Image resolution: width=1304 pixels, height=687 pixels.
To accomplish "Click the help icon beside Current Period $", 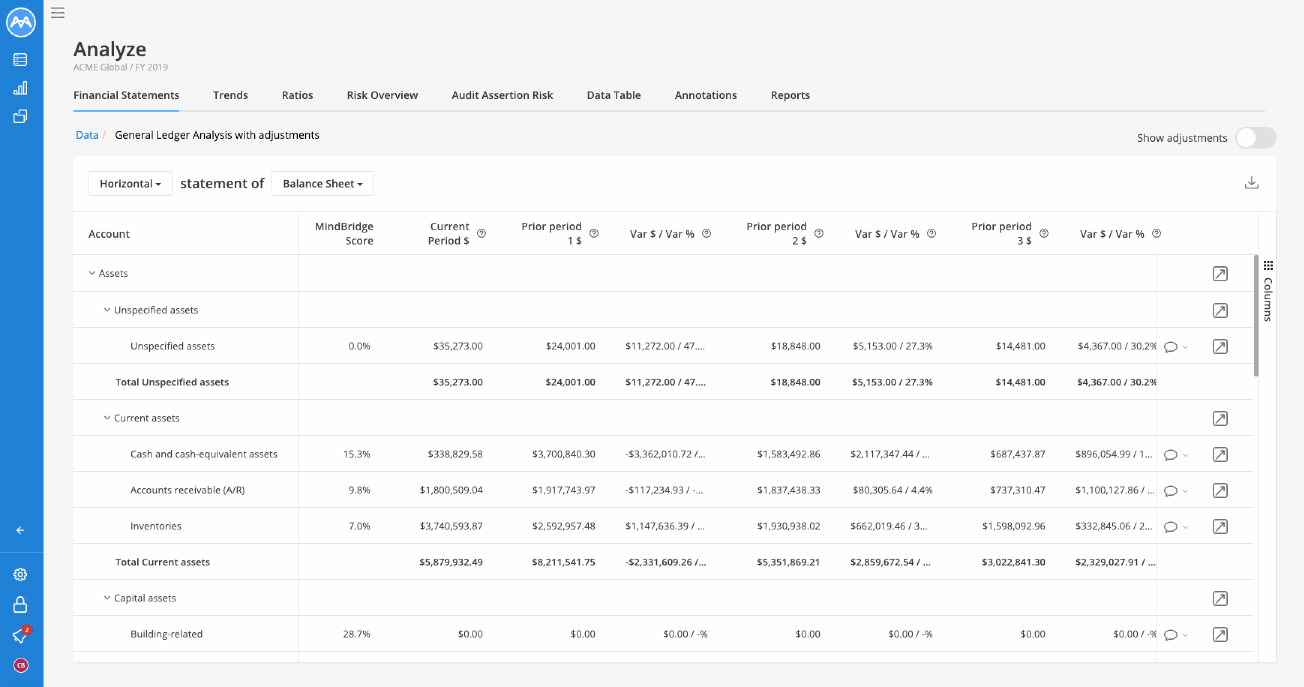I will (x=481, y=233).
